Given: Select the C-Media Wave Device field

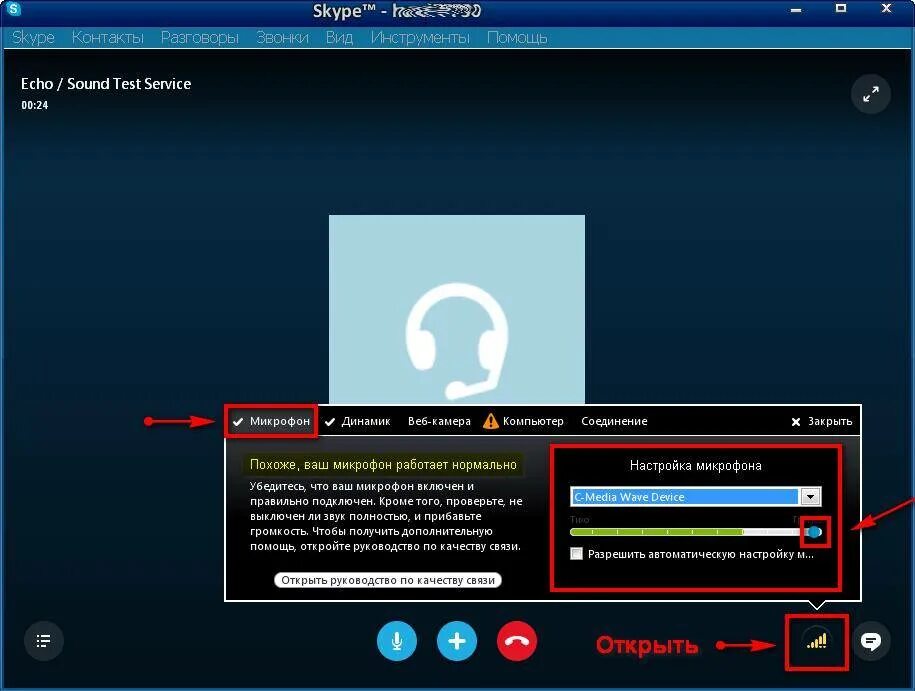Looking at the screenshot, I should pos(685,497).
